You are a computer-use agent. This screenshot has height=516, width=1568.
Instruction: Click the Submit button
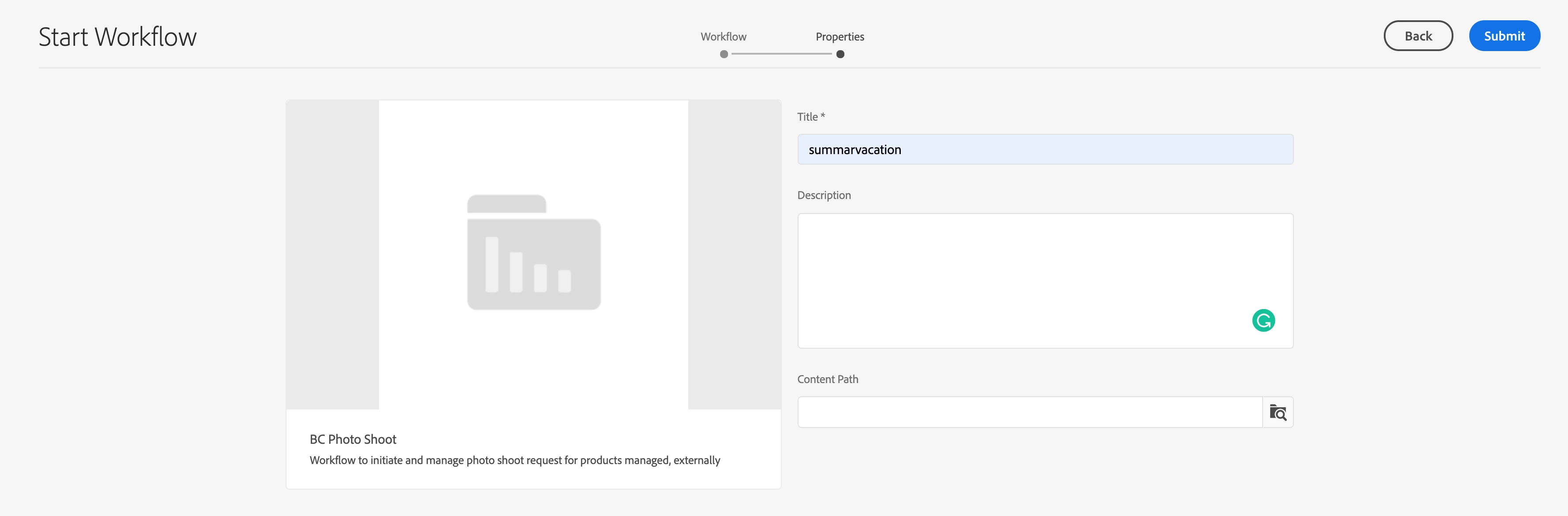(x=1504, y=36)
